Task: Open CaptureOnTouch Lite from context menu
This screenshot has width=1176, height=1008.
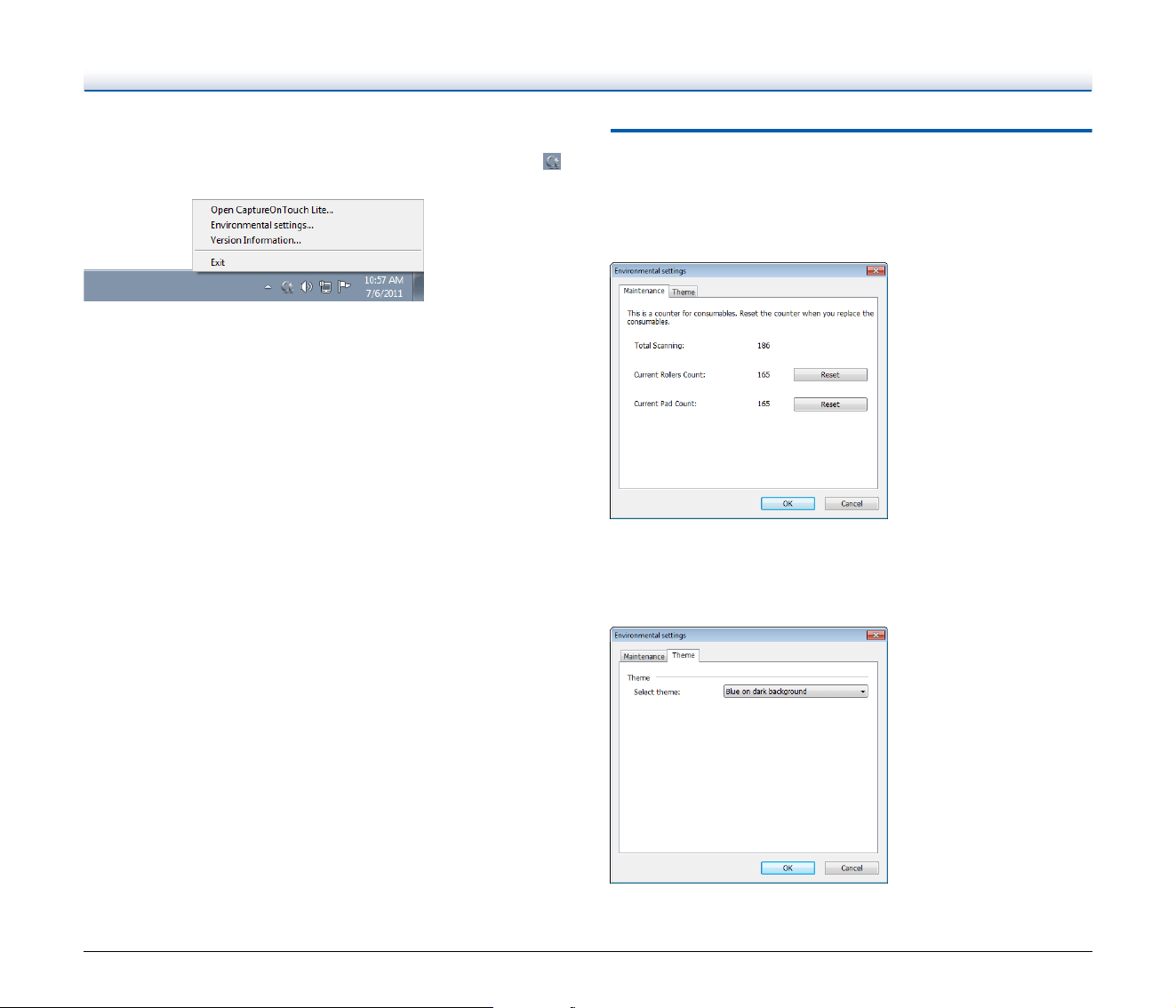Action: point(272,211)
